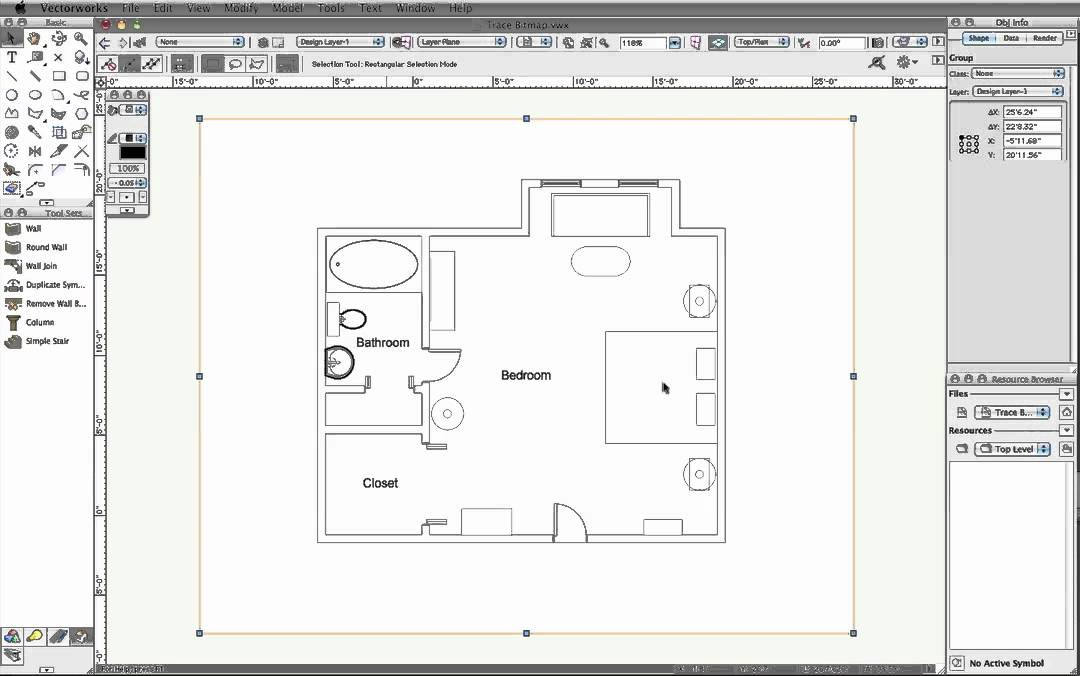Select the Freehand tool
Screen dimensions: 1080x676
[81, 94]
